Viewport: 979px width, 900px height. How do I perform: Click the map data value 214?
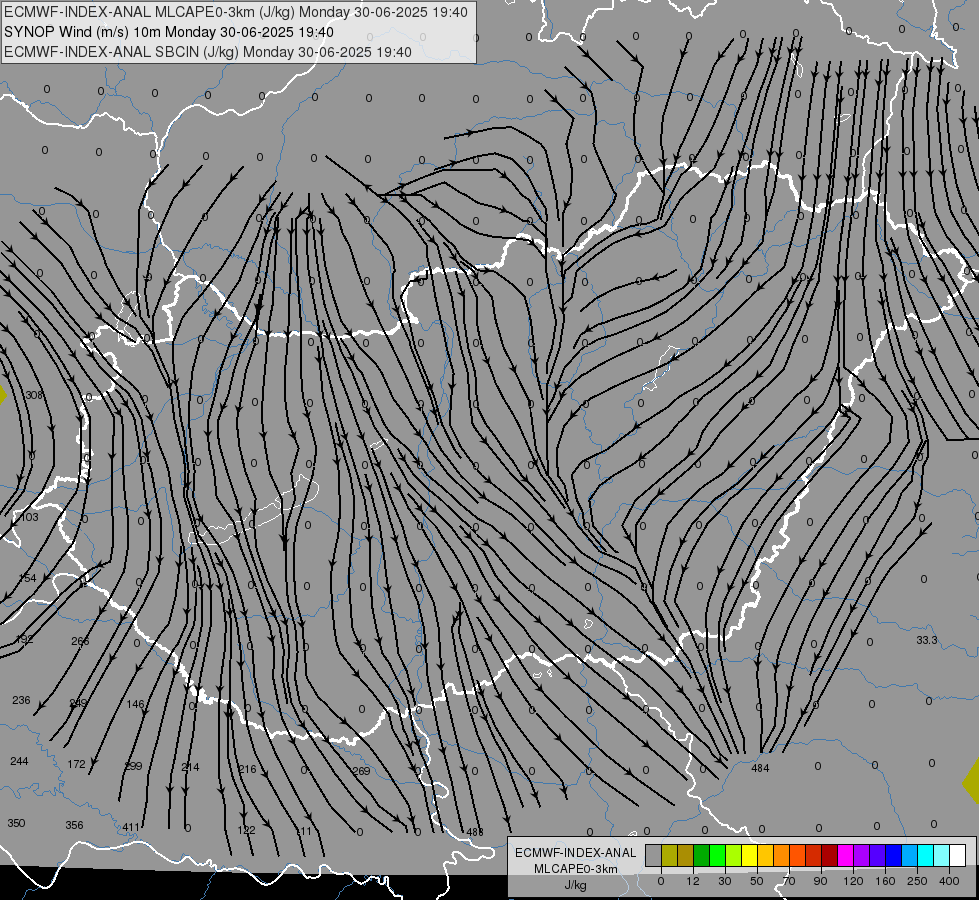click(190, 767)
